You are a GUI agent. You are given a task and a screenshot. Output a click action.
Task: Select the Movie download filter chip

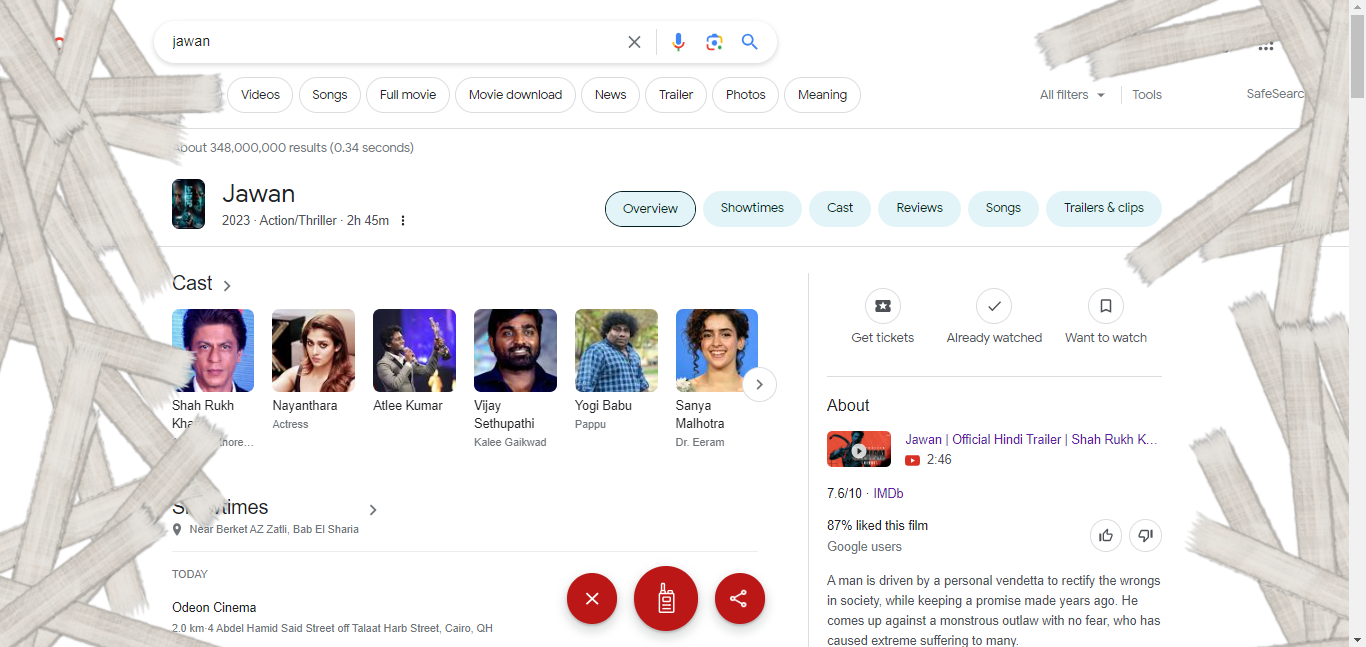click(x=515, y=95)
